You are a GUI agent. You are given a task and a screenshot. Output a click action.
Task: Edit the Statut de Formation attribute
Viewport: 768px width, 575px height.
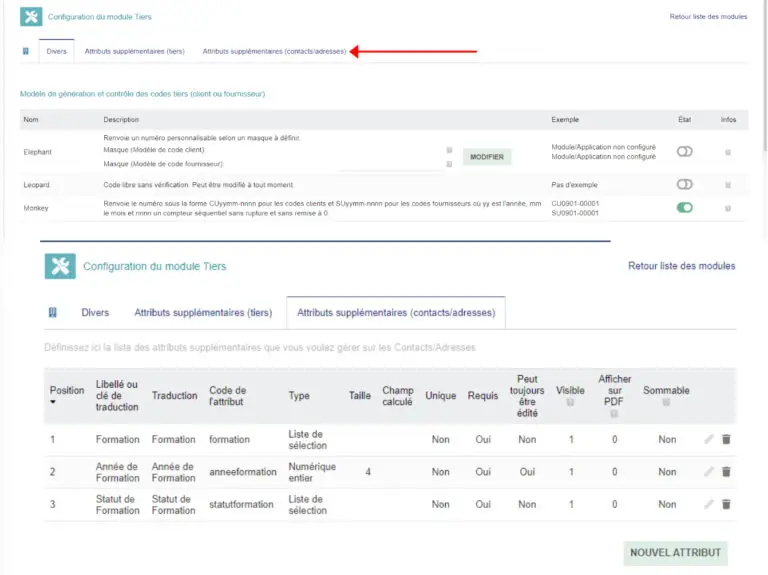coord(709,504)
